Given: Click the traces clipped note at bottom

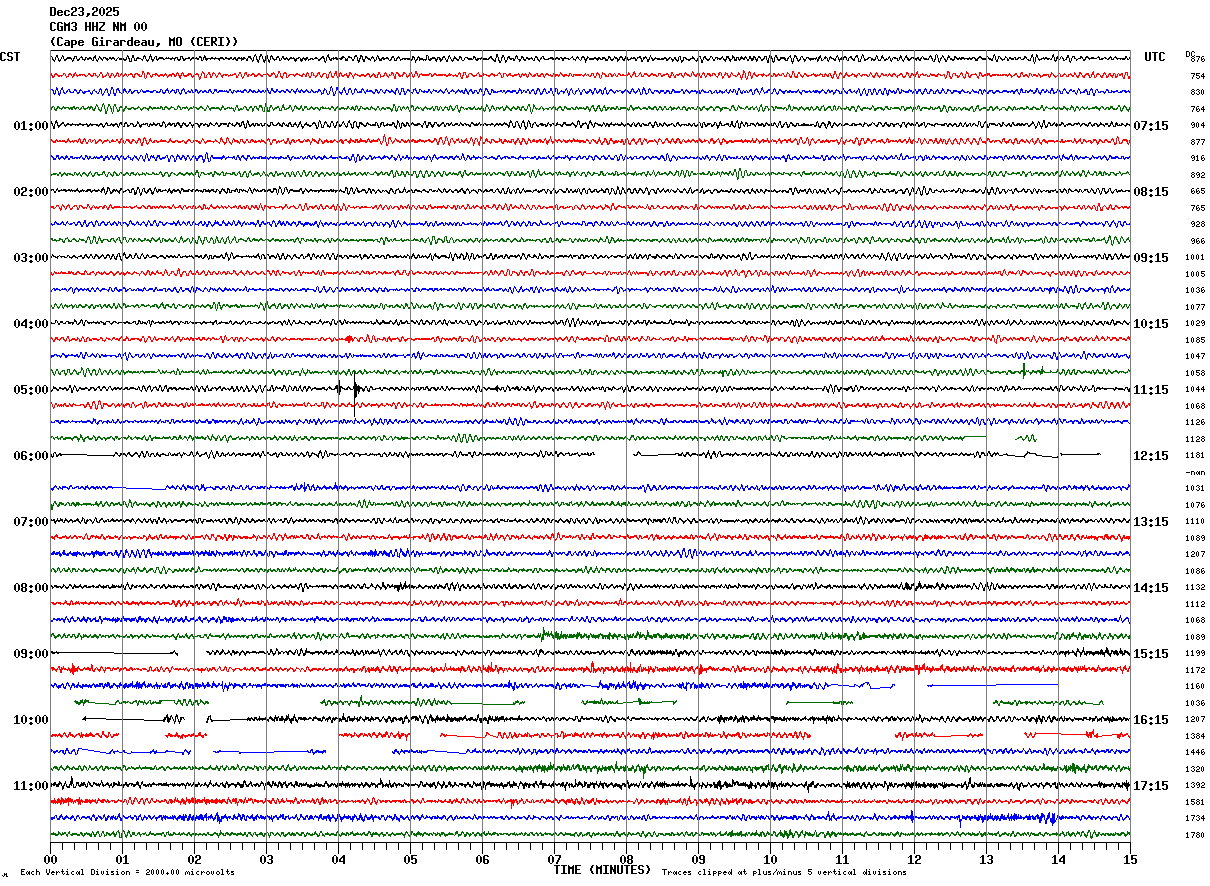Looking at the screenshot, I should coord(784,873).
